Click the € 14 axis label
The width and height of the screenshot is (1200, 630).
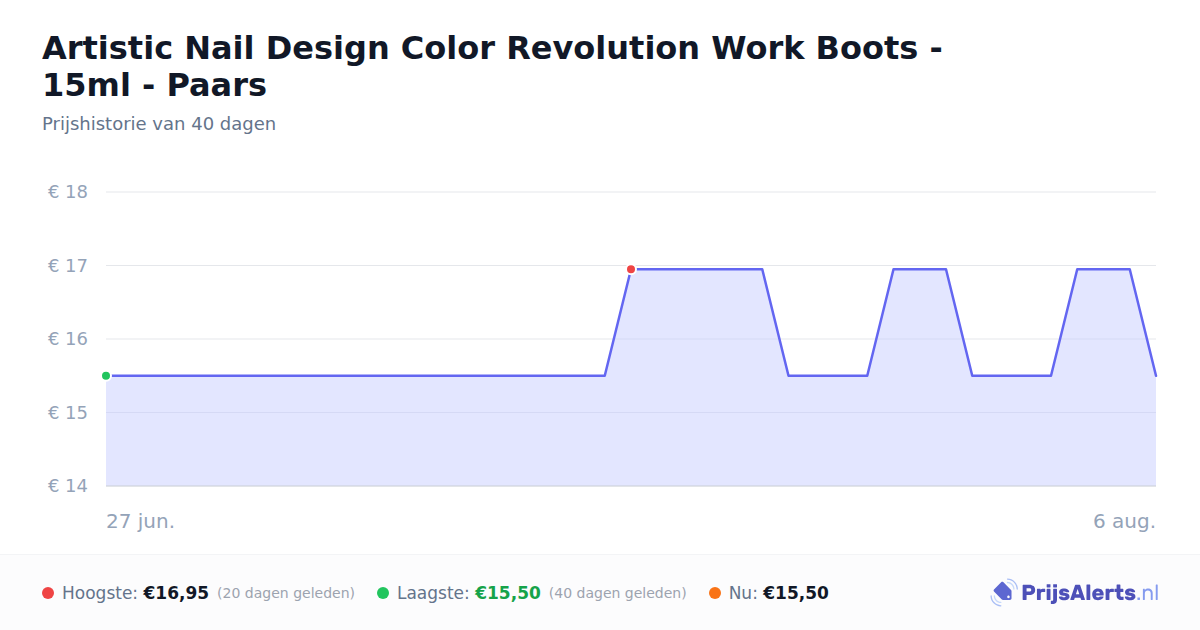coord(68,486)
